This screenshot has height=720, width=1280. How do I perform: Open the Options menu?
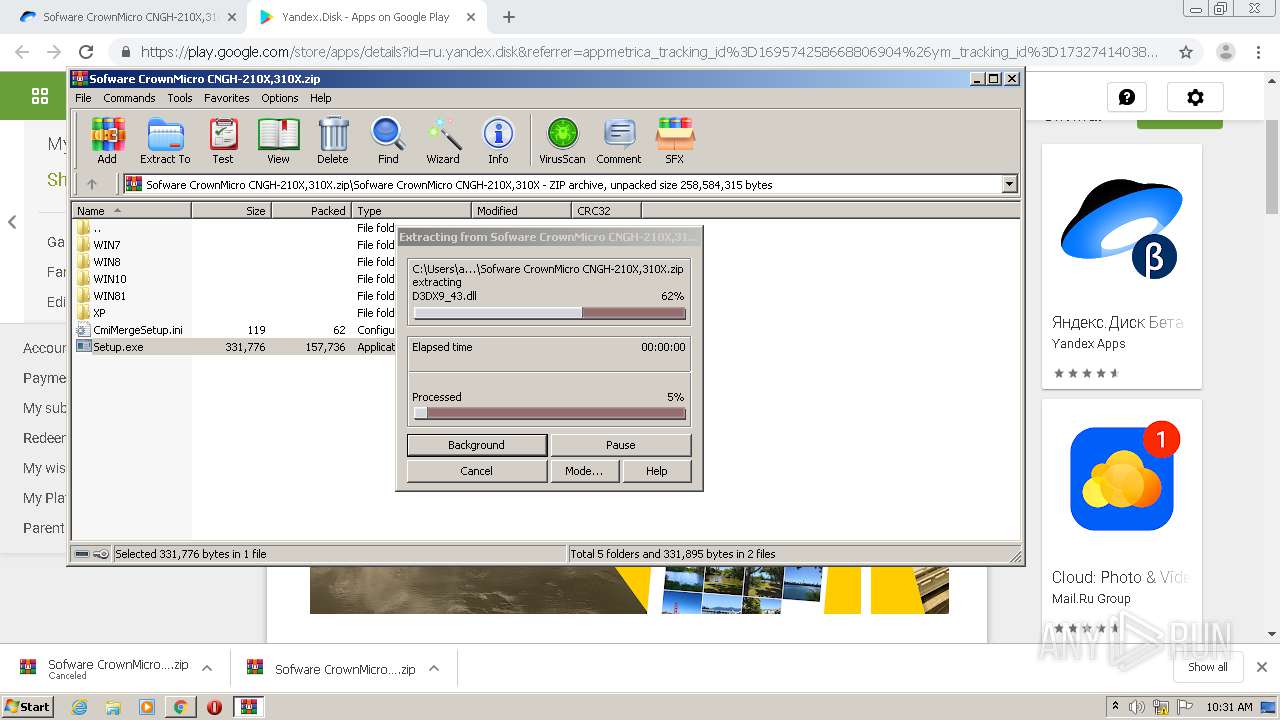pyautogui.click(x=280, y=98)
